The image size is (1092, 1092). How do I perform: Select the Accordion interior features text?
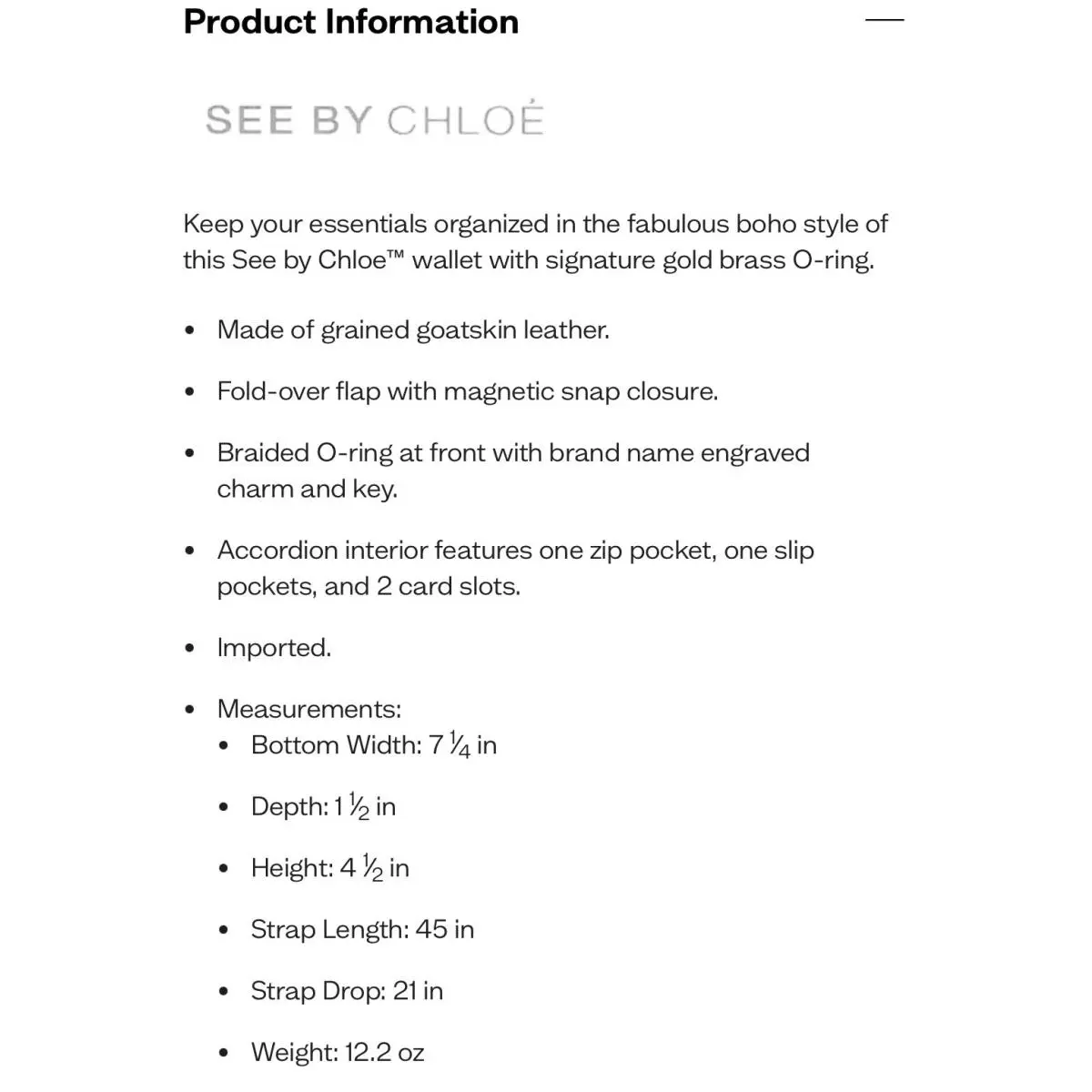tap(515, 568)
